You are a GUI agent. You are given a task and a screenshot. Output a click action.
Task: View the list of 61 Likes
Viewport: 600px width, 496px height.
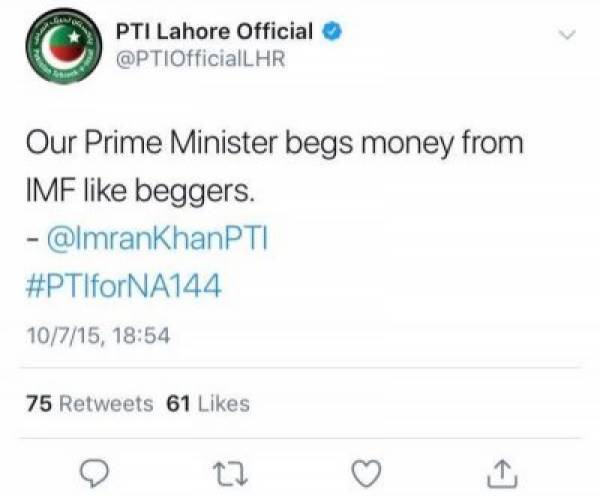point(208,404)
